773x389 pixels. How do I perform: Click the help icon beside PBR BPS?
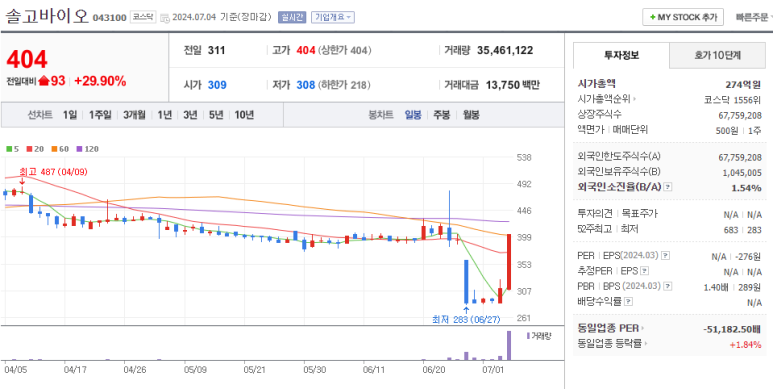point(668,286)
